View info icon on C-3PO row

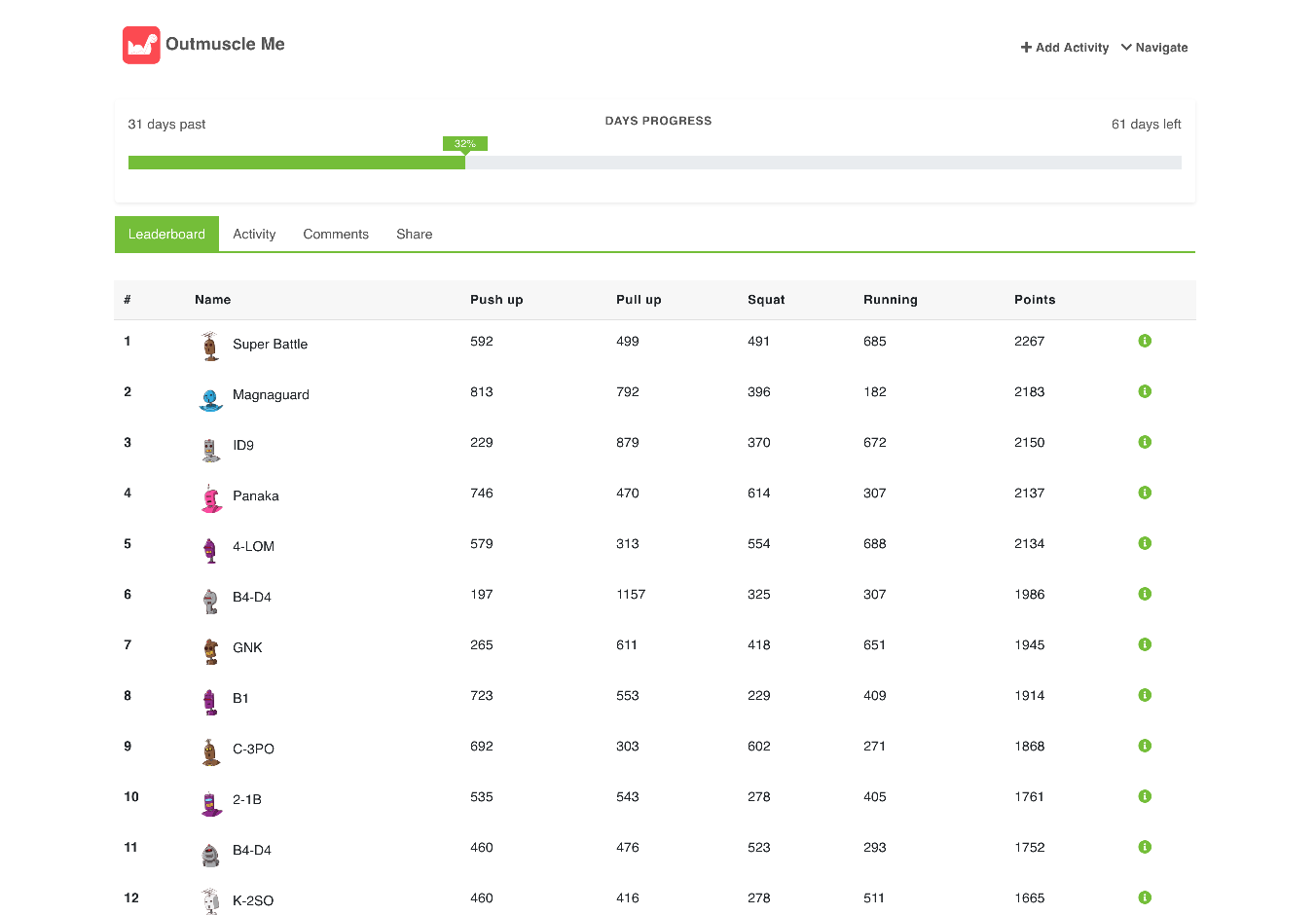[x=1145, y=746]
